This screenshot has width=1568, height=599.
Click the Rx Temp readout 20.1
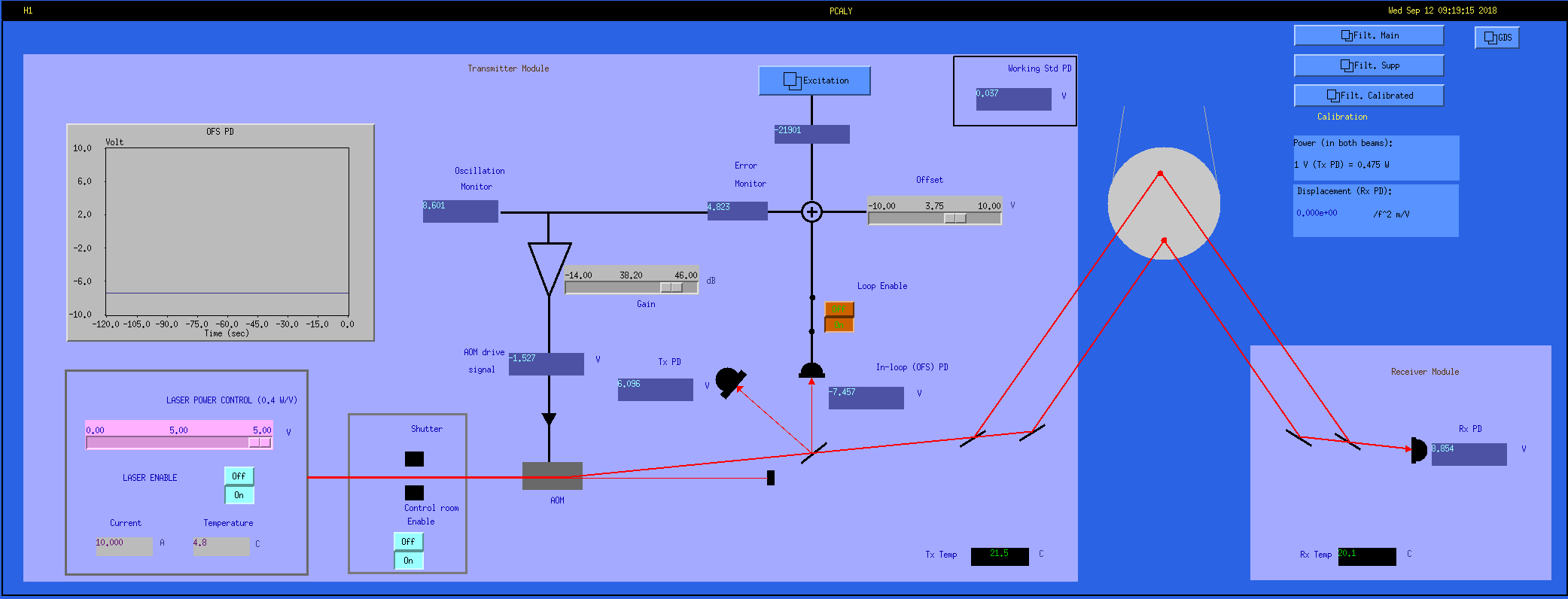point(1367,556)
